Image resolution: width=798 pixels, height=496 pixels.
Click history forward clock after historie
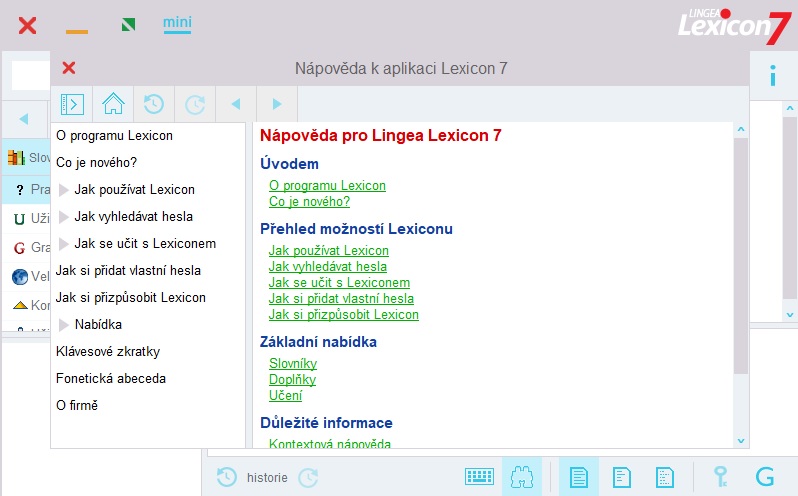pos(308,477)
